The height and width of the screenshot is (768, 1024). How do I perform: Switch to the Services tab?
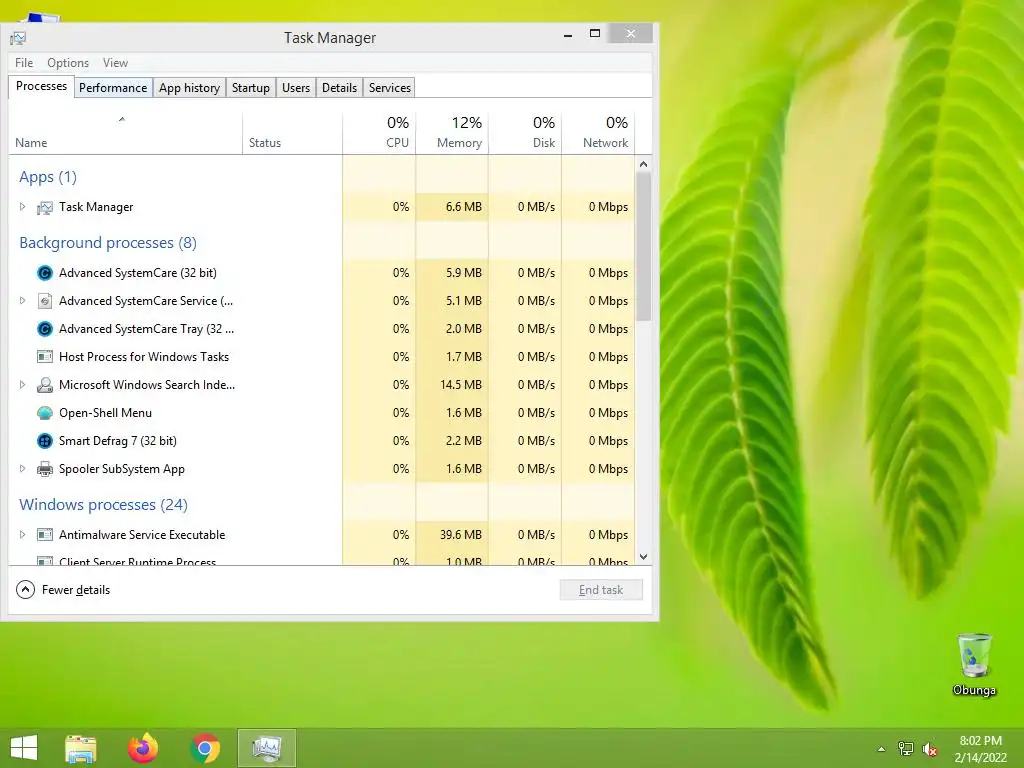point(390,88)
